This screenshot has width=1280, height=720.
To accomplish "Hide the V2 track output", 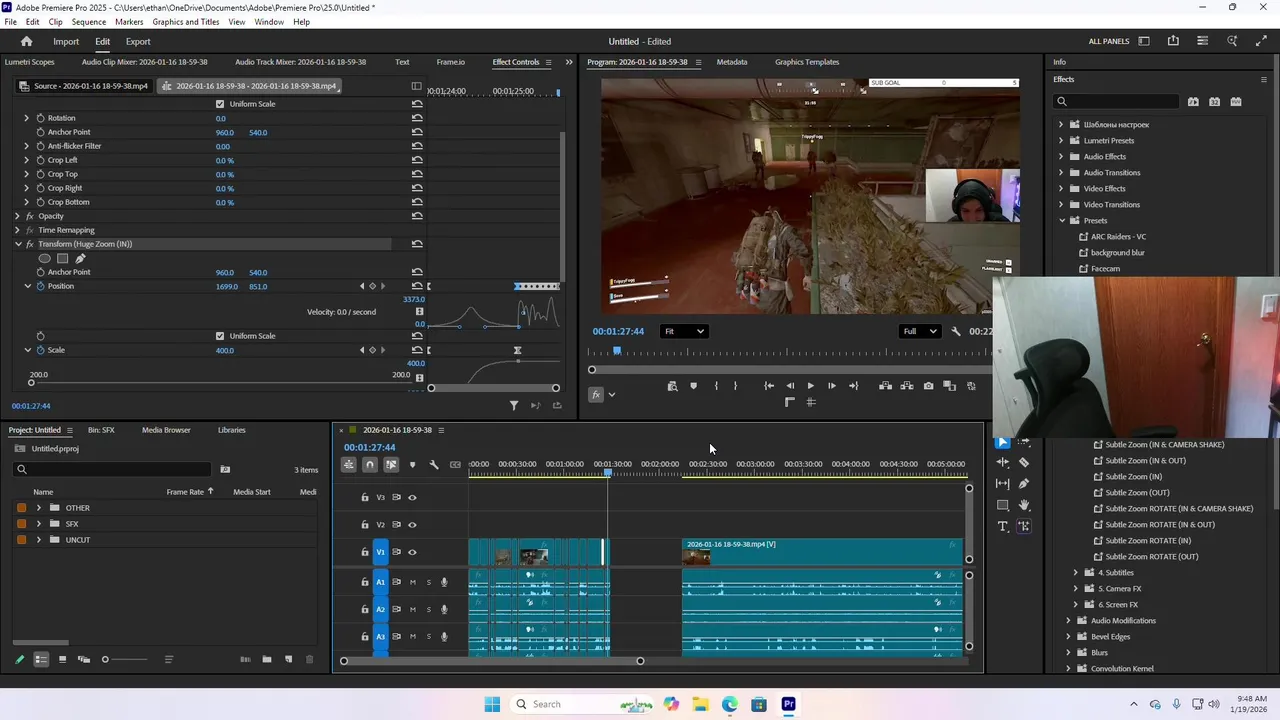I will coord(412,525).
